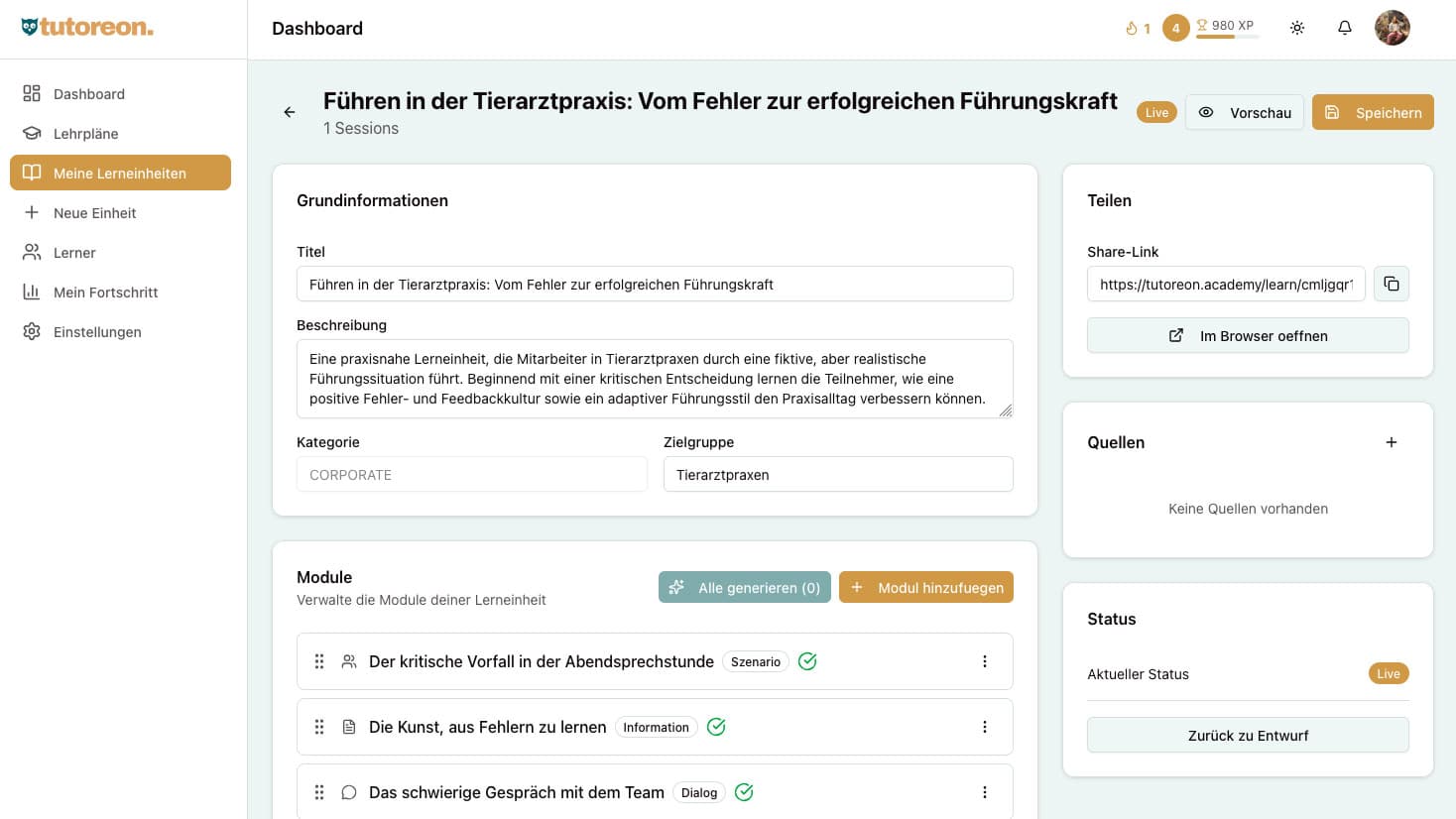This screenshot has width=1456, height=819.
Task: Open options menu for 'Der kritische Vorfall' module
Action: pos(985,660)
